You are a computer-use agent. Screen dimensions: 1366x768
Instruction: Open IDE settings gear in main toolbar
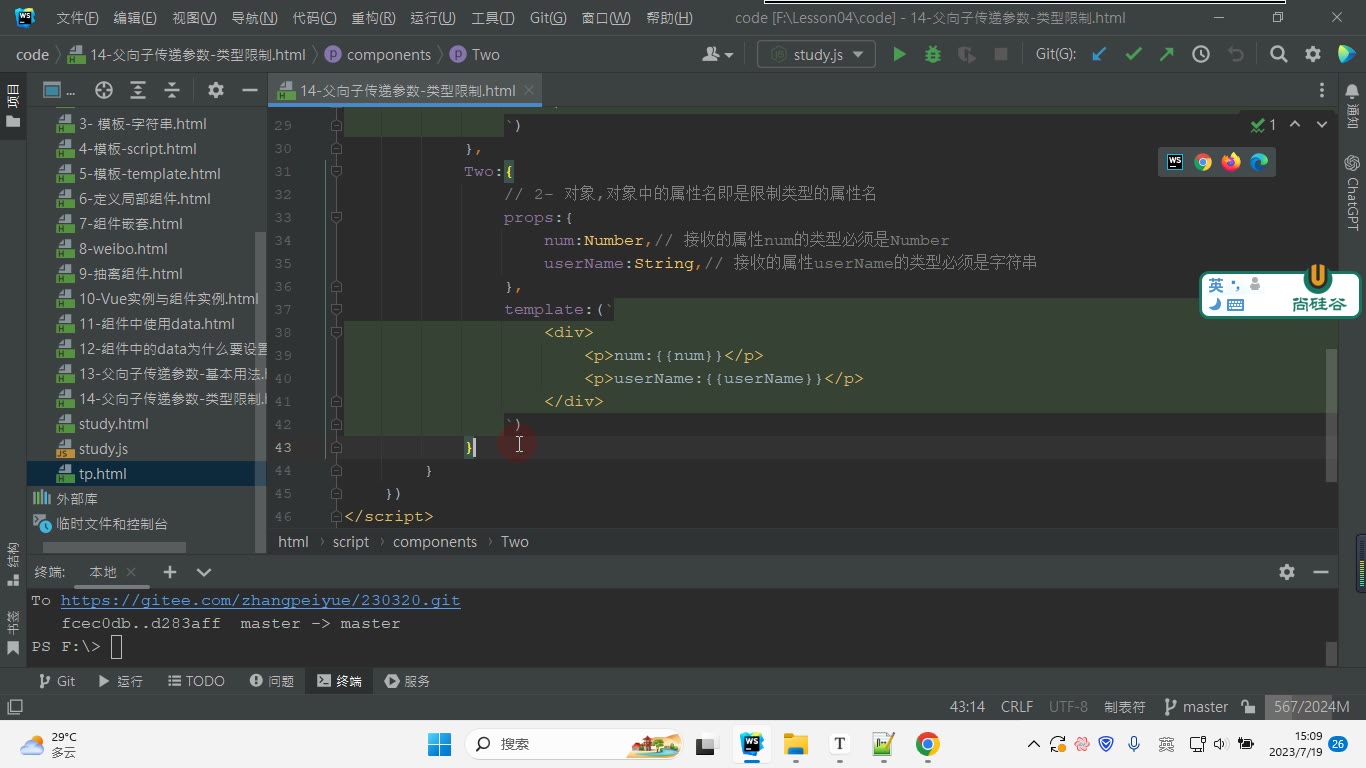click(x=1313, y=55)
